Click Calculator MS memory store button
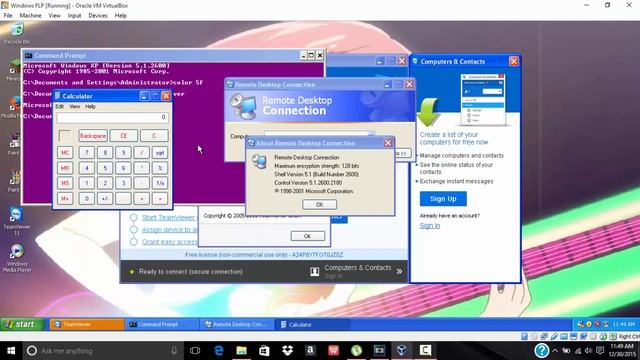This screenshot has width=640, height=360. coord(65,183)
